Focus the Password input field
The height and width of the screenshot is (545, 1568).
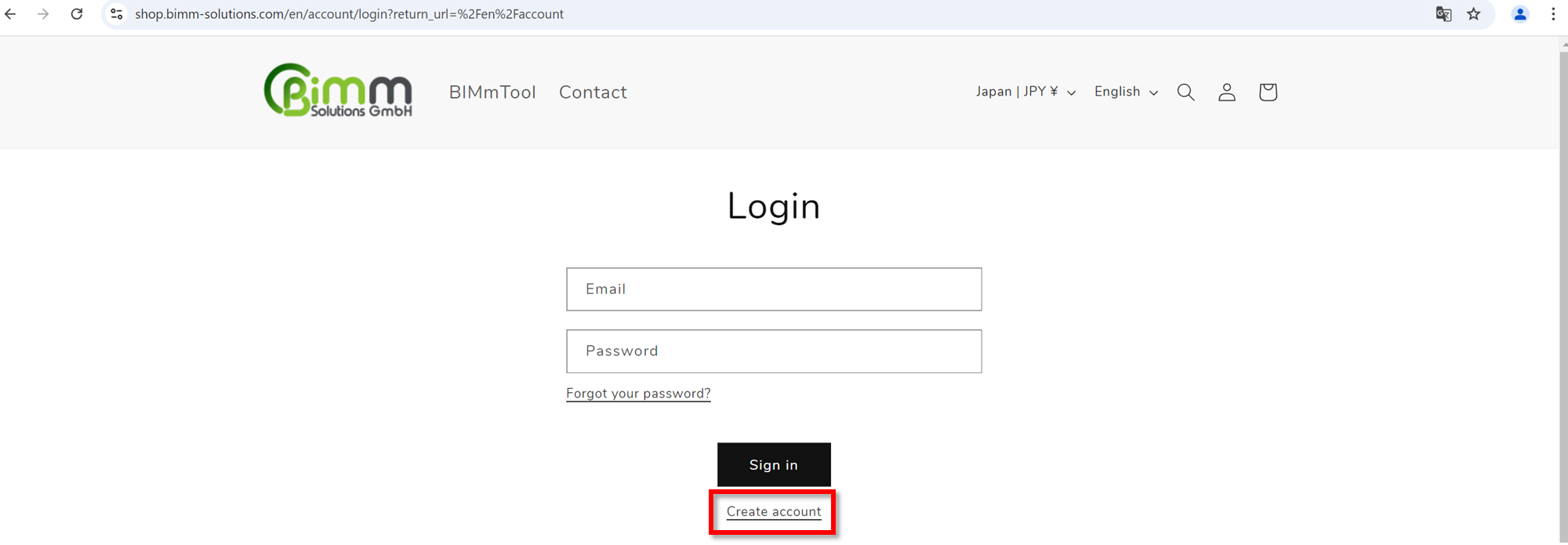[x=774, y=351]
